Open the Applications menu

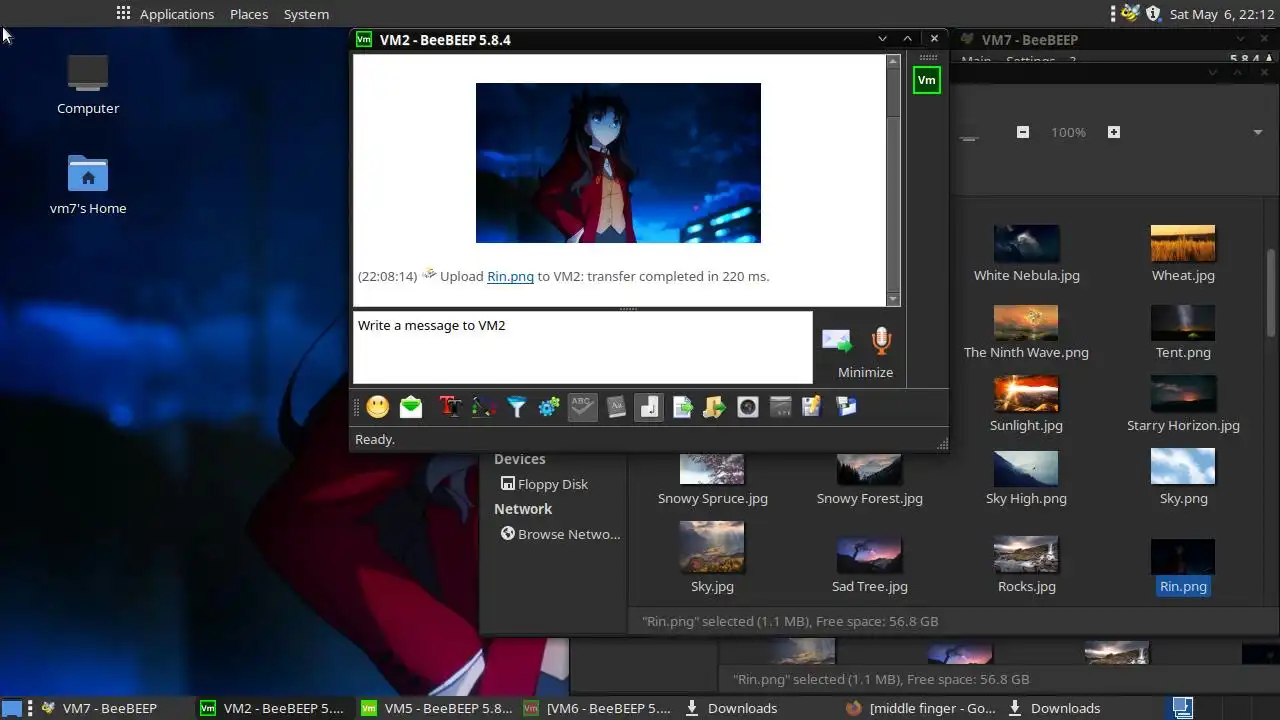pos(165,14)
